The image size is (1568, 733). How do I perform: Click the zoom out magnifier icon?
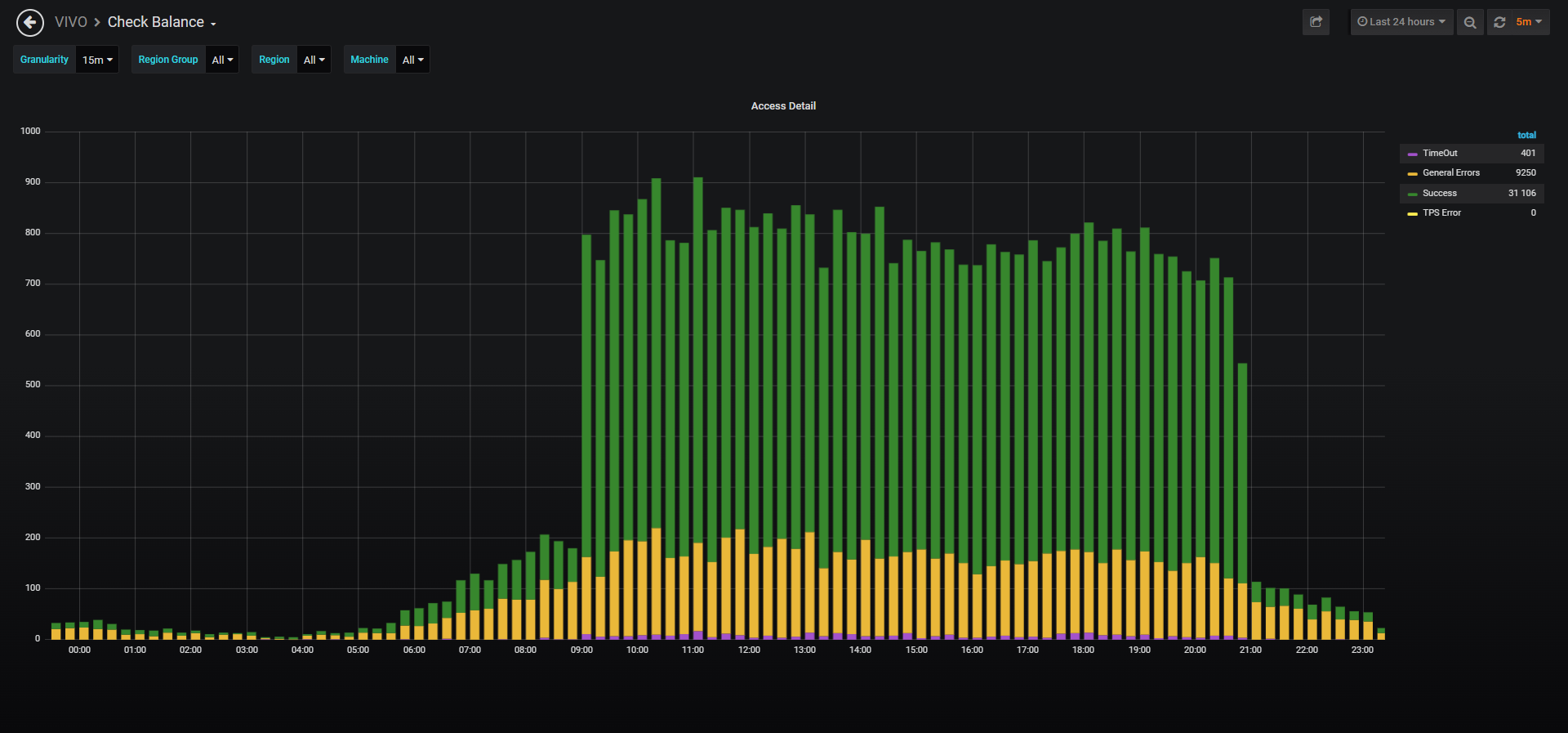coord(1470,22)
